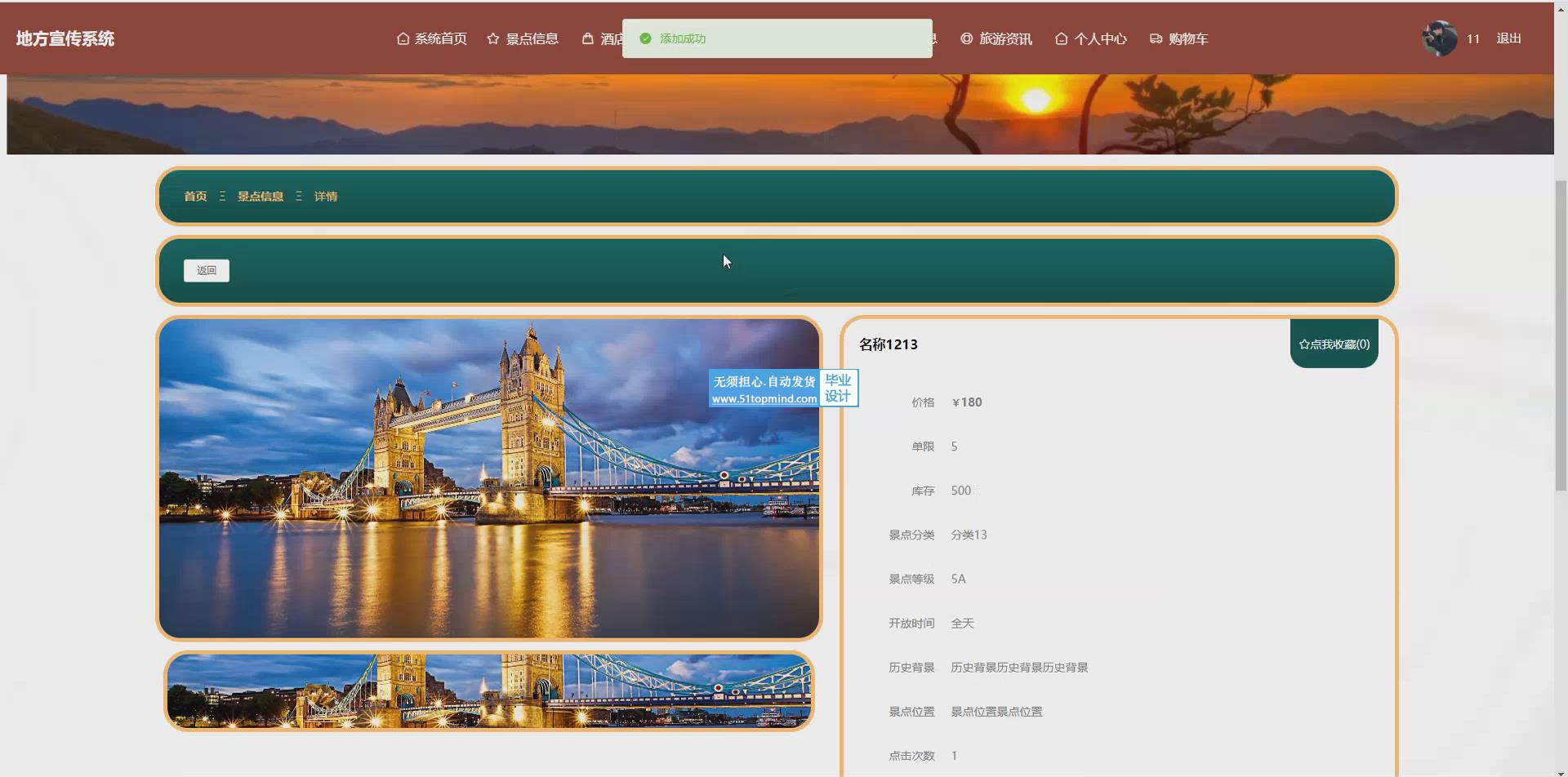The height and width of the screenshot is (777, 1568).
Task: Click the 首页 breadcrumb link
Action: [x=195, y=196]
